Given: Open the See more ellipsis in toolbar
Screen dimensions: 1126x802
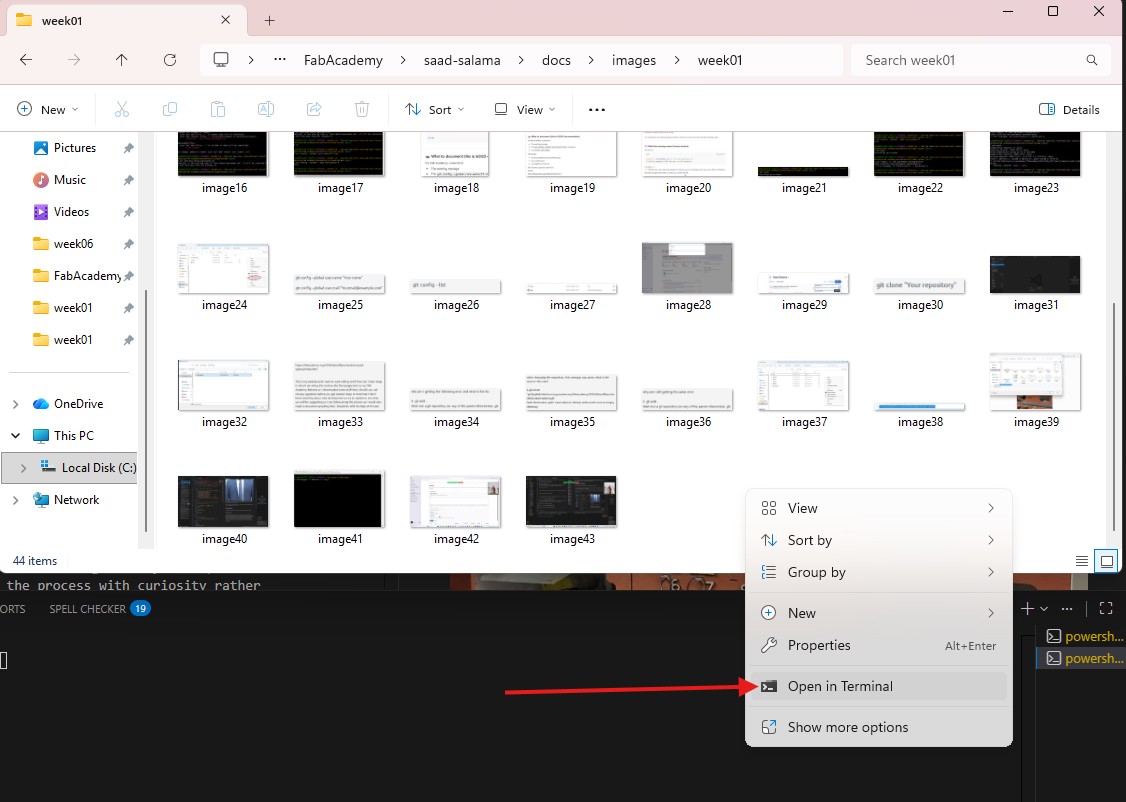Looking at the screenshot, I should (597, 110).
